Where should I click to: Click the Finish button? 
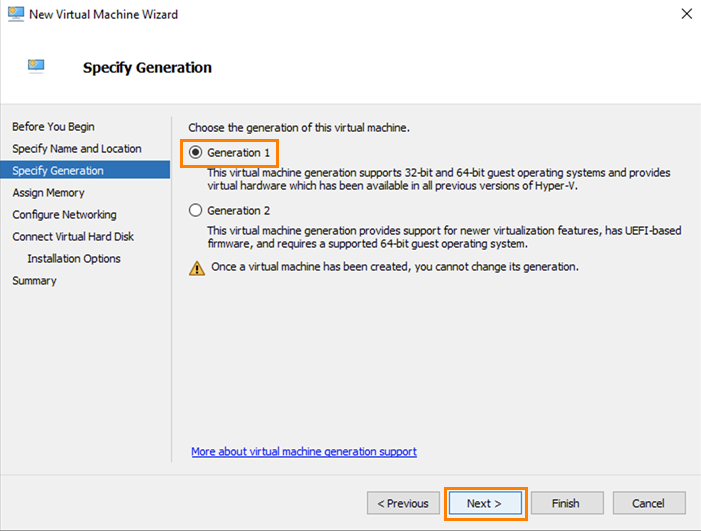[x=567, y=503]
